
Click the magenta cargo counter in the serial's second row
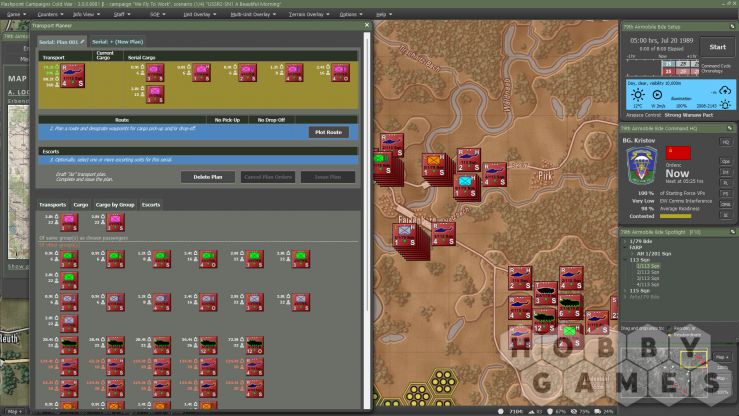tap(155, 94)
